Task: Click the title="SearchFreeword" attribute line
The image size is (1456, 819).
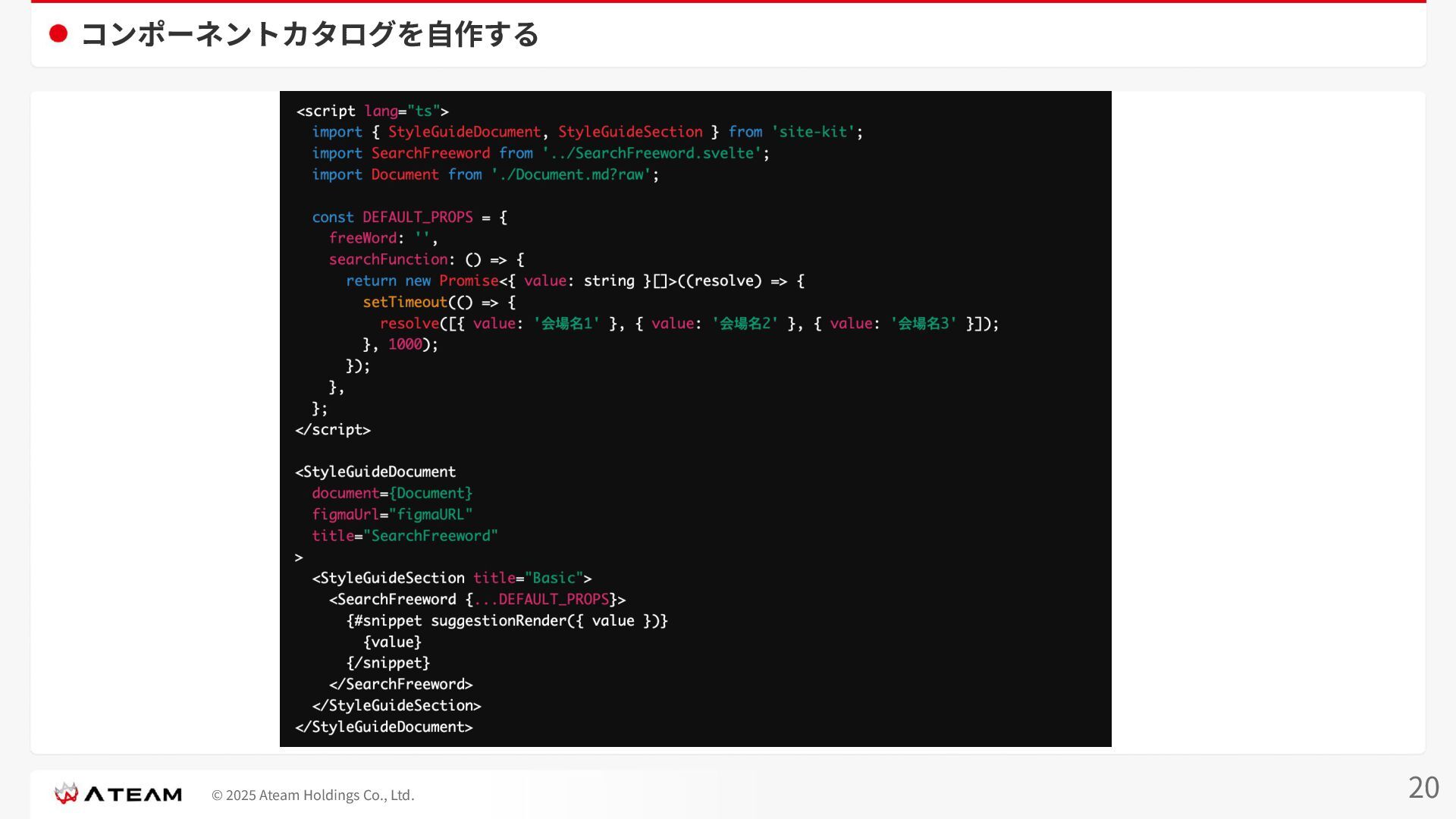Action: click(x=405, y=535)
